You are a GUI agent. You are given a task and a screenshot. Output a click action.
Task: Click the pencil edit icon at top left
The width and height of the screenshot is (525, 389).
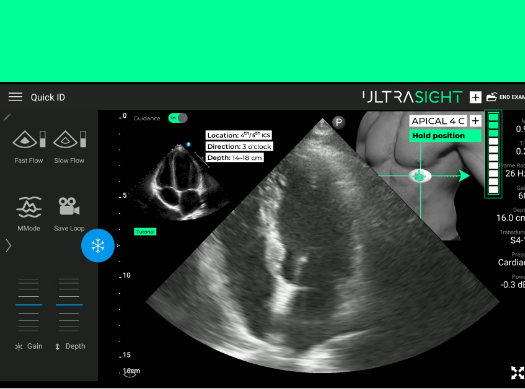point(7,117)
